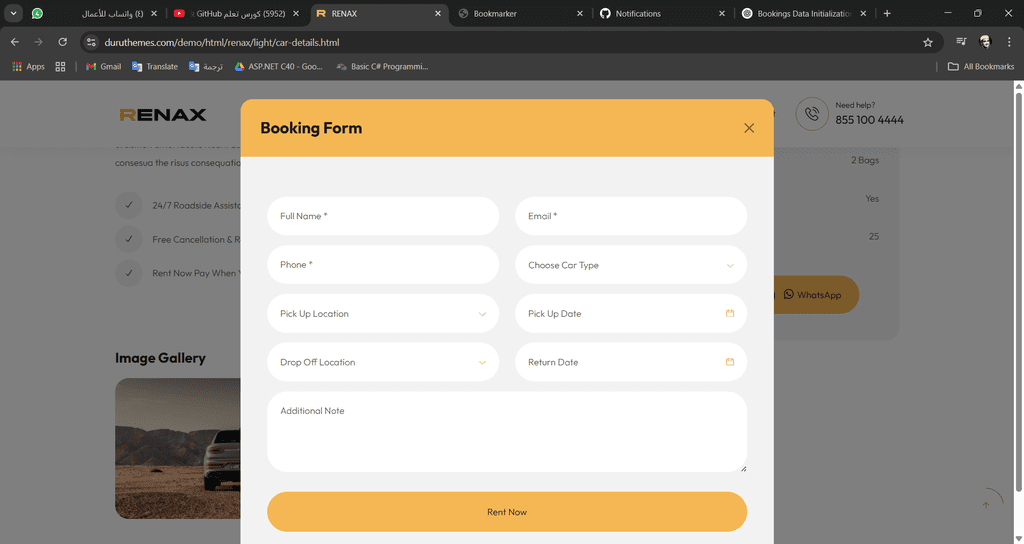Click the browser forward arrow
This screenshot has width=1024, height=544.
[x=39, y=42]
